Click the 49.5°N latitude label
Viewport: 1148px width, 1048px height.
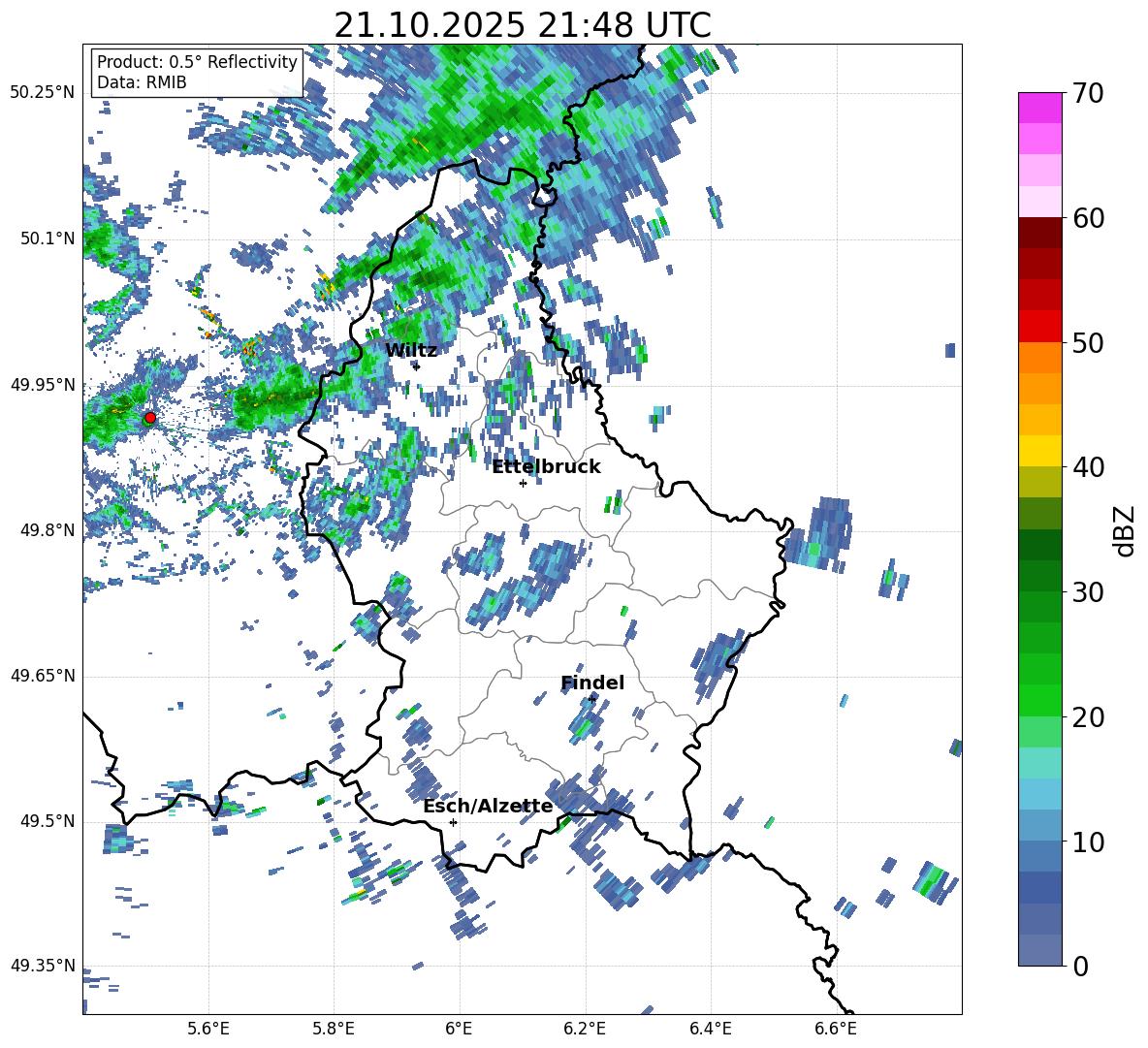click(x=48, y=821)
